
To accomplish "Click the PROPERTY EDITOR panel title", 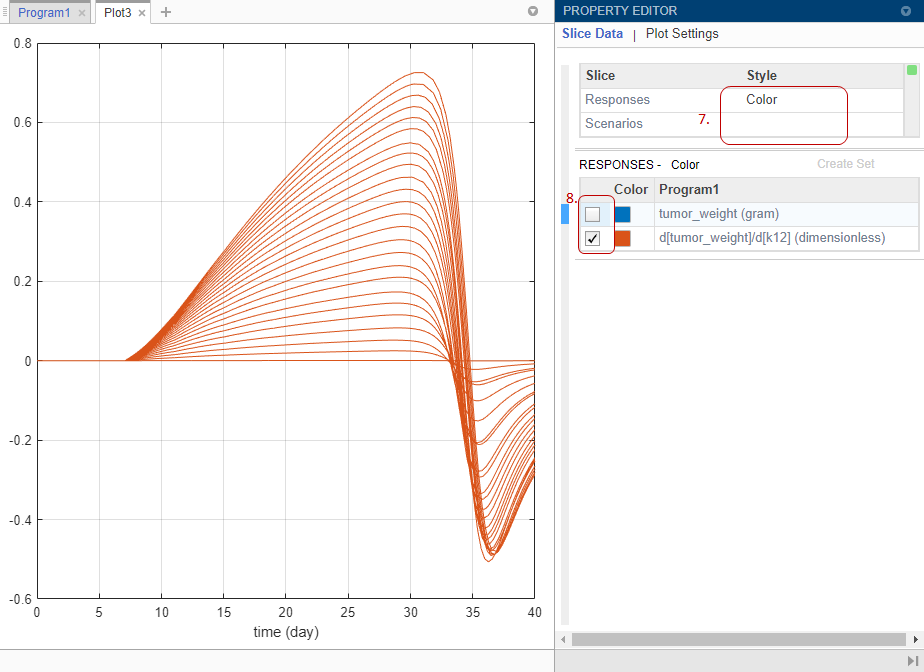I will point(620,11).
